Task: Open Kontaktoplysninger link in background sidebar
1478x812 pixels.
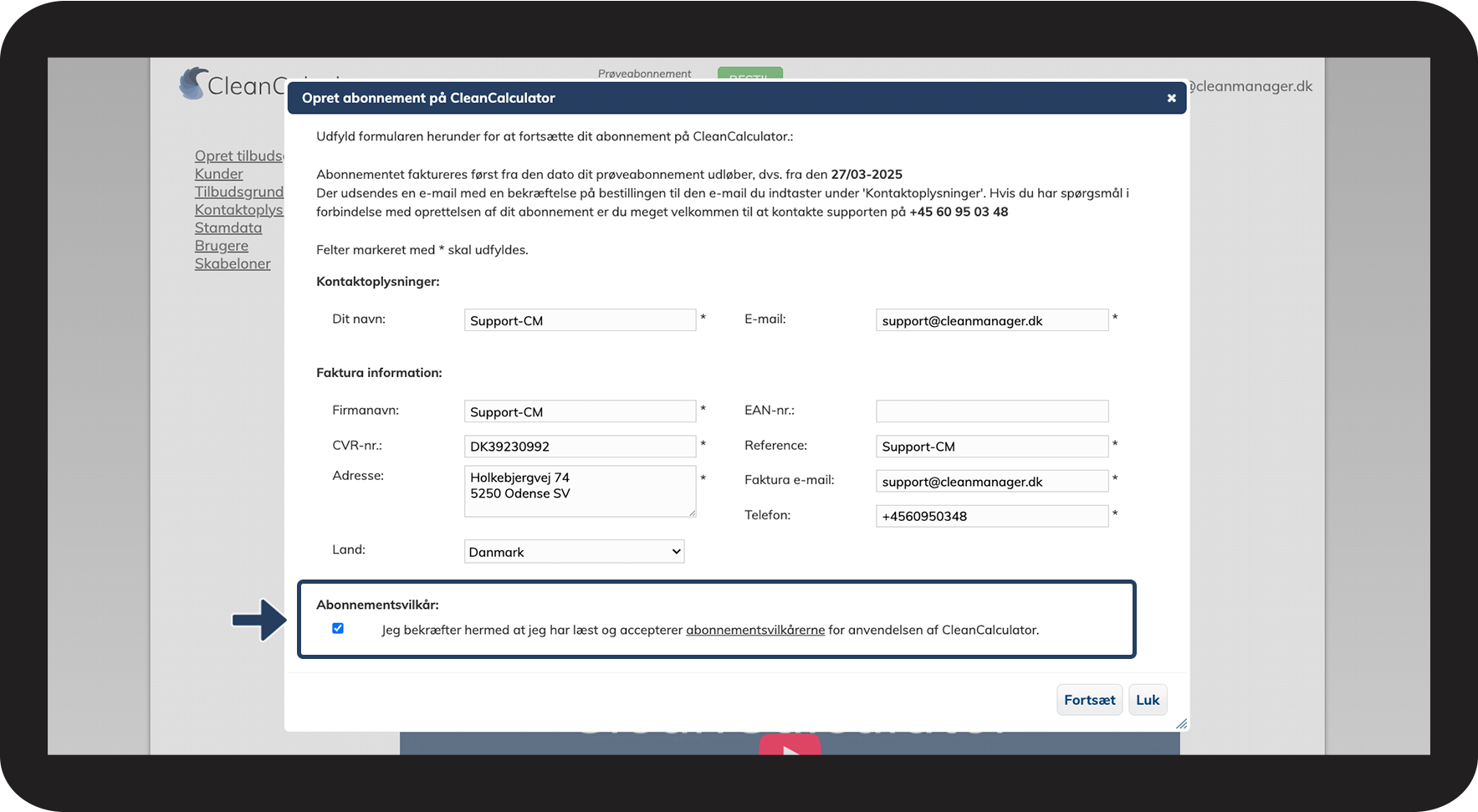Action: coord(239,210)
